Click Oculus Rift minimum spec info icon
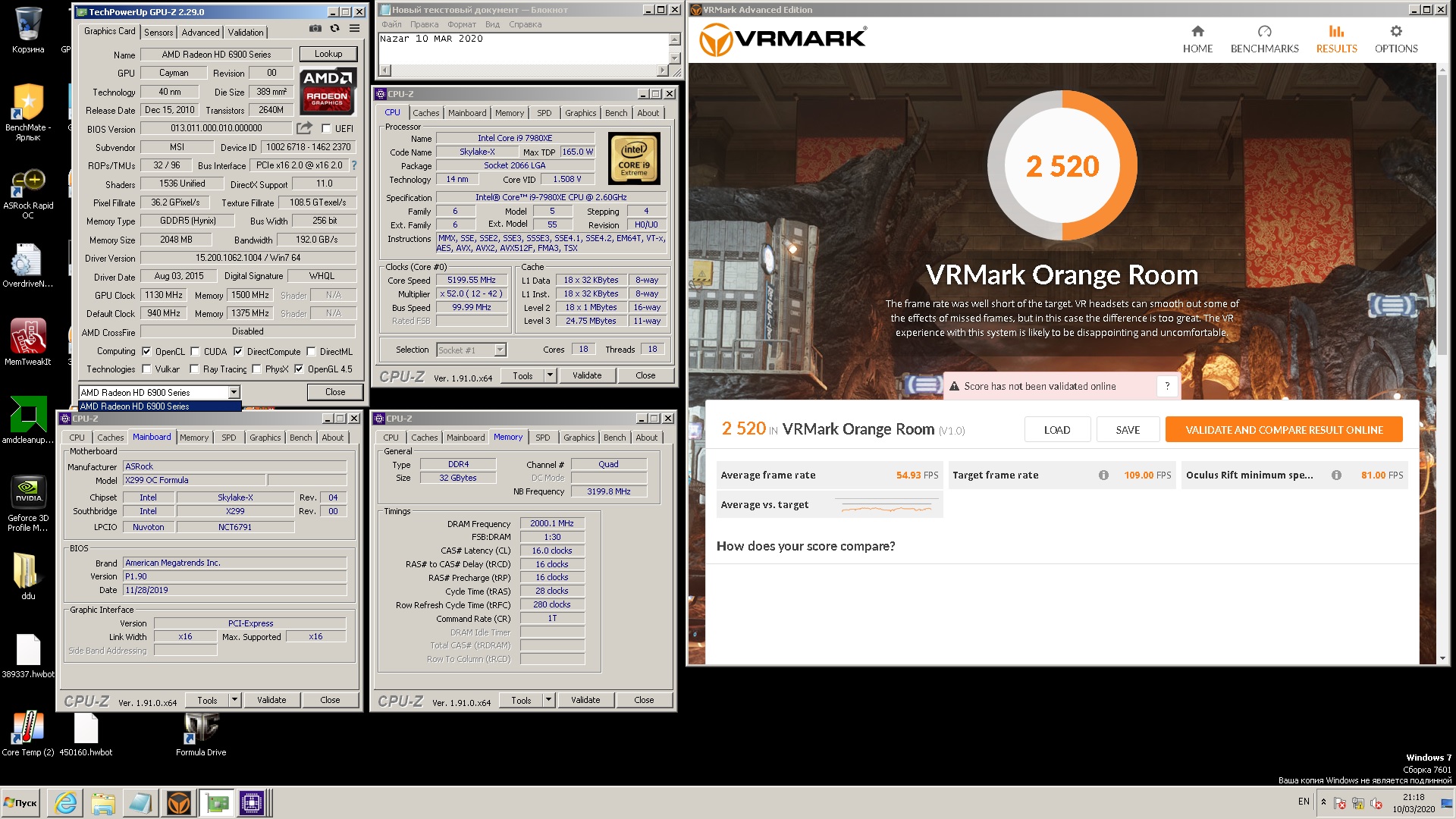 coord(1336,475)
